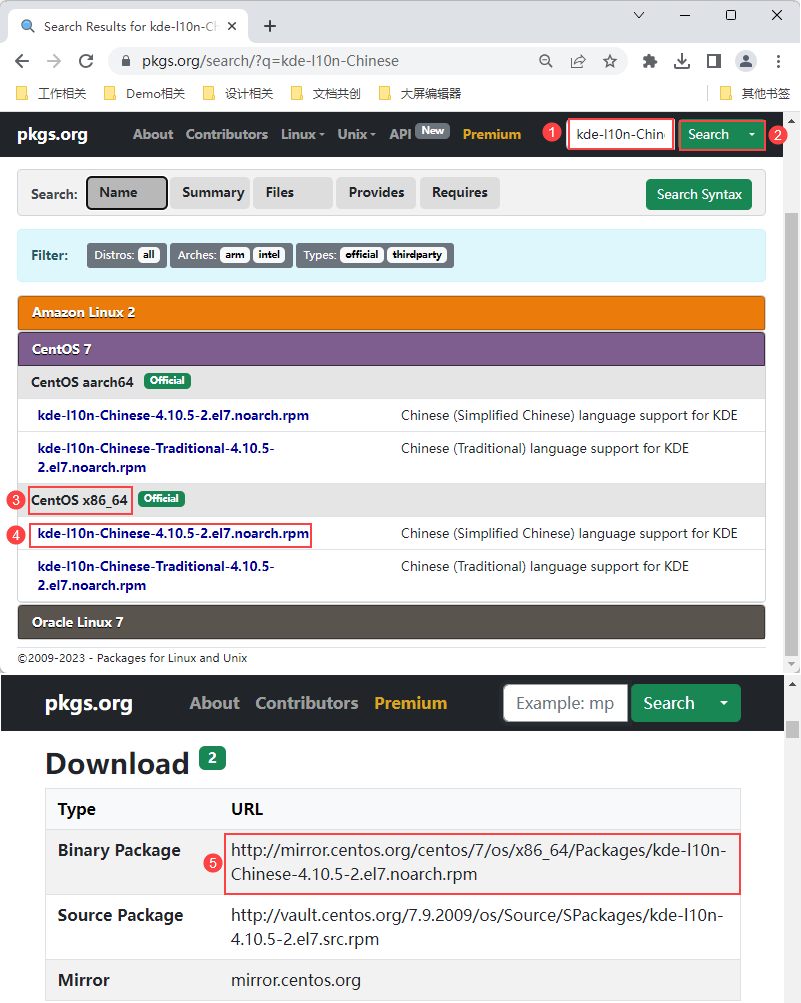Click the lower pkgs.org logo
Viewport: 801px width, 1003px height.
coord(88,703)
